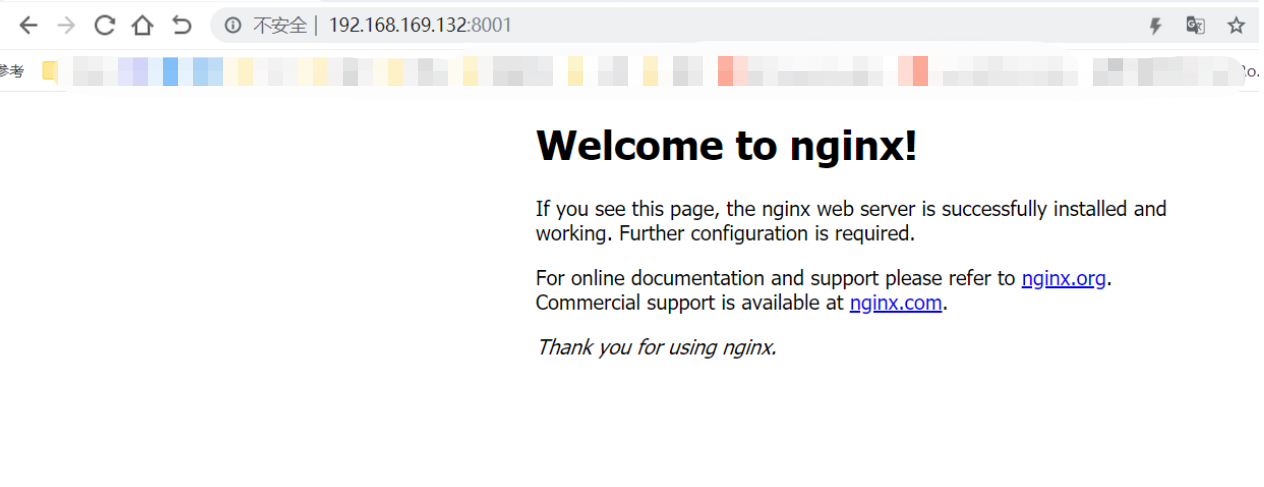Click the "Welcome to nginx!" heading
Screen dimensions: 1264x487
pos(727,146)
